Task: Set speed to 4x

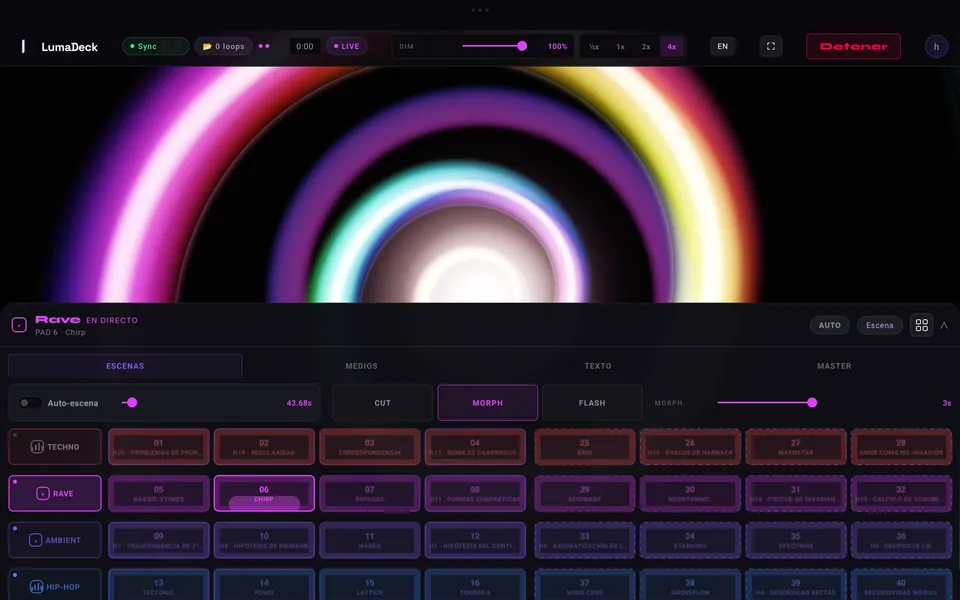Action: 672,47
